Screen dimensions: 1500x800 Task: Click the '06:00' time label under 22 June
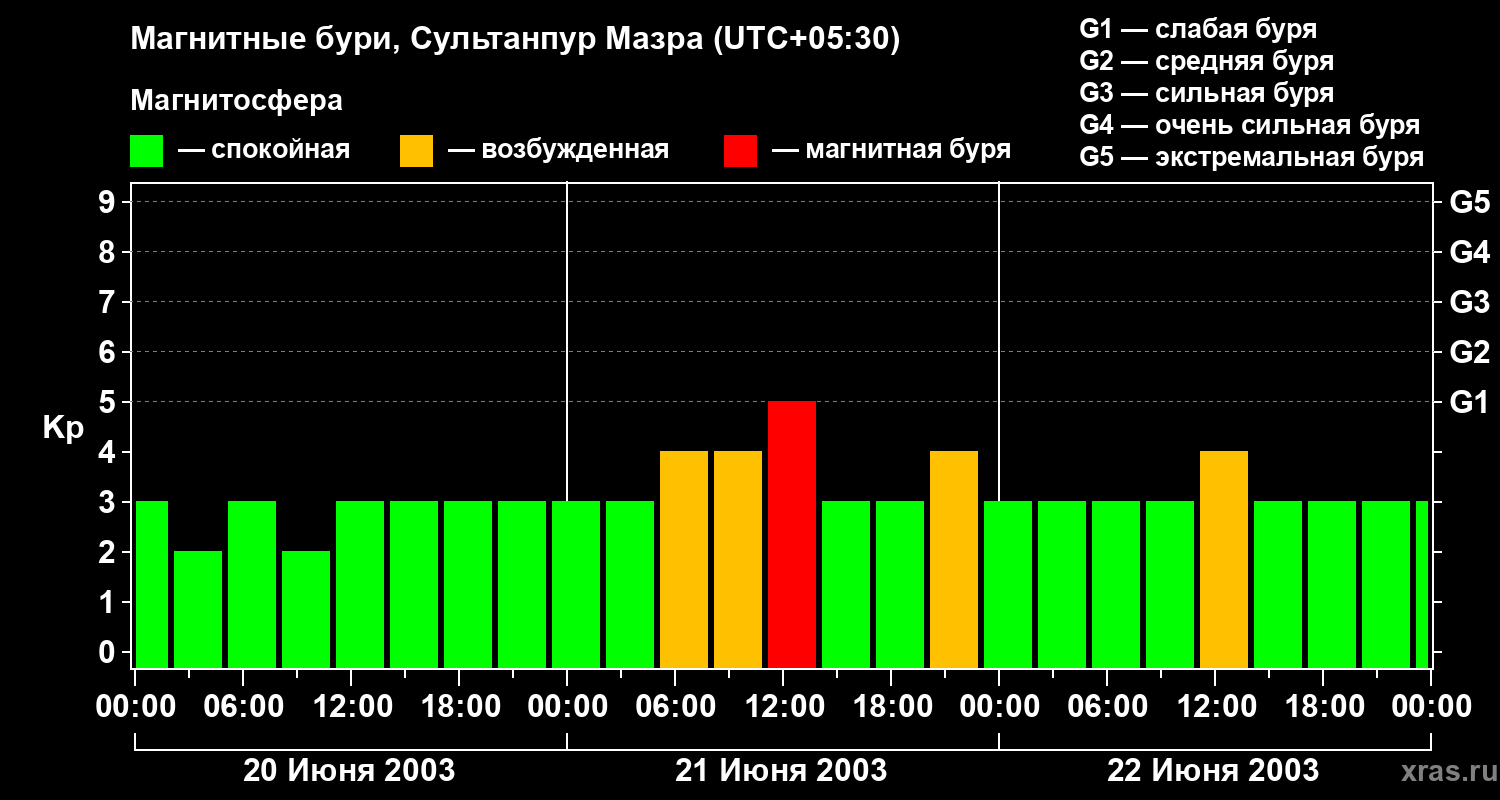1108,707
